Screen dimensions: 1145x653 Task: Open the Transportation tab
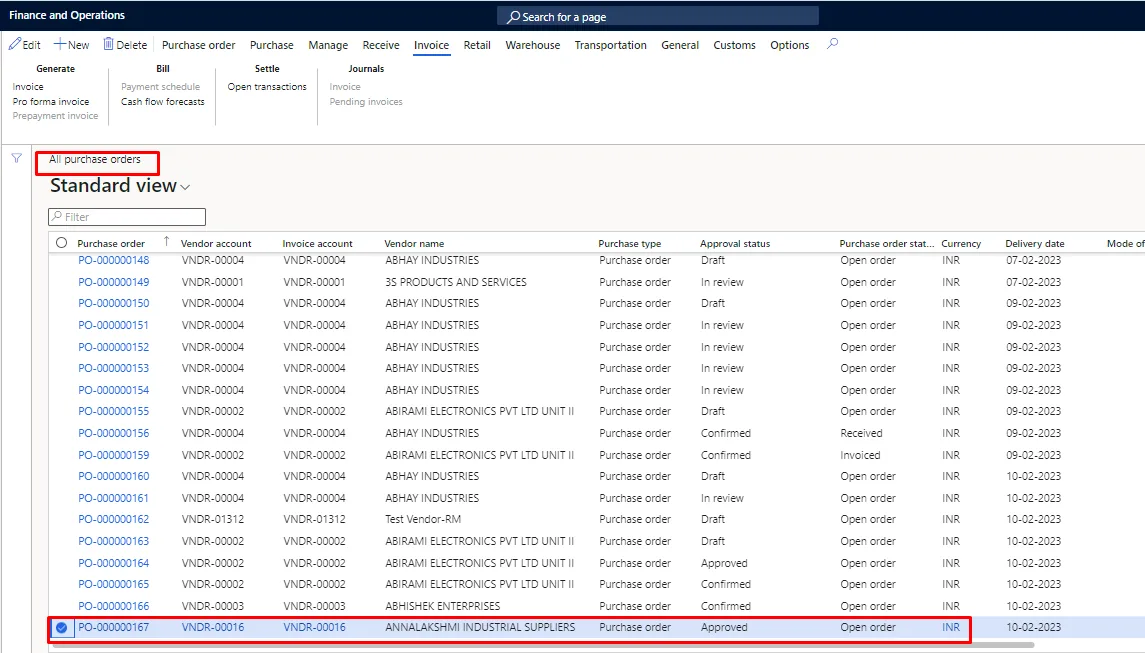pos(610,45)
